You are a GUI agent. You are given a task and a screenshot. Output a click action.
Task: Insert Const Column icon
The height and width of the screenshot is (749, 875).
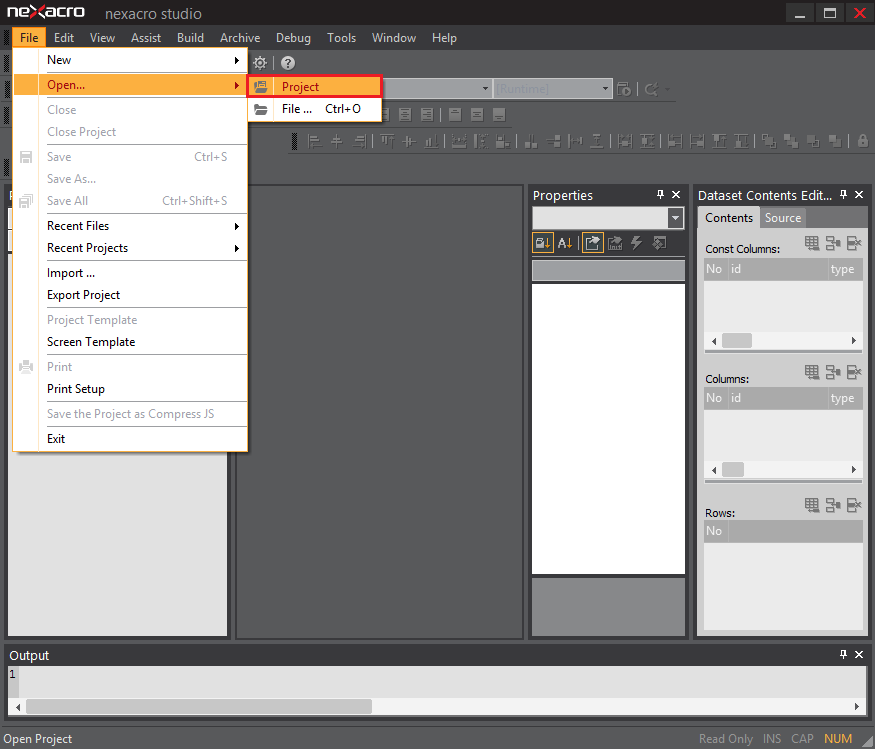[x=833, y=243]
